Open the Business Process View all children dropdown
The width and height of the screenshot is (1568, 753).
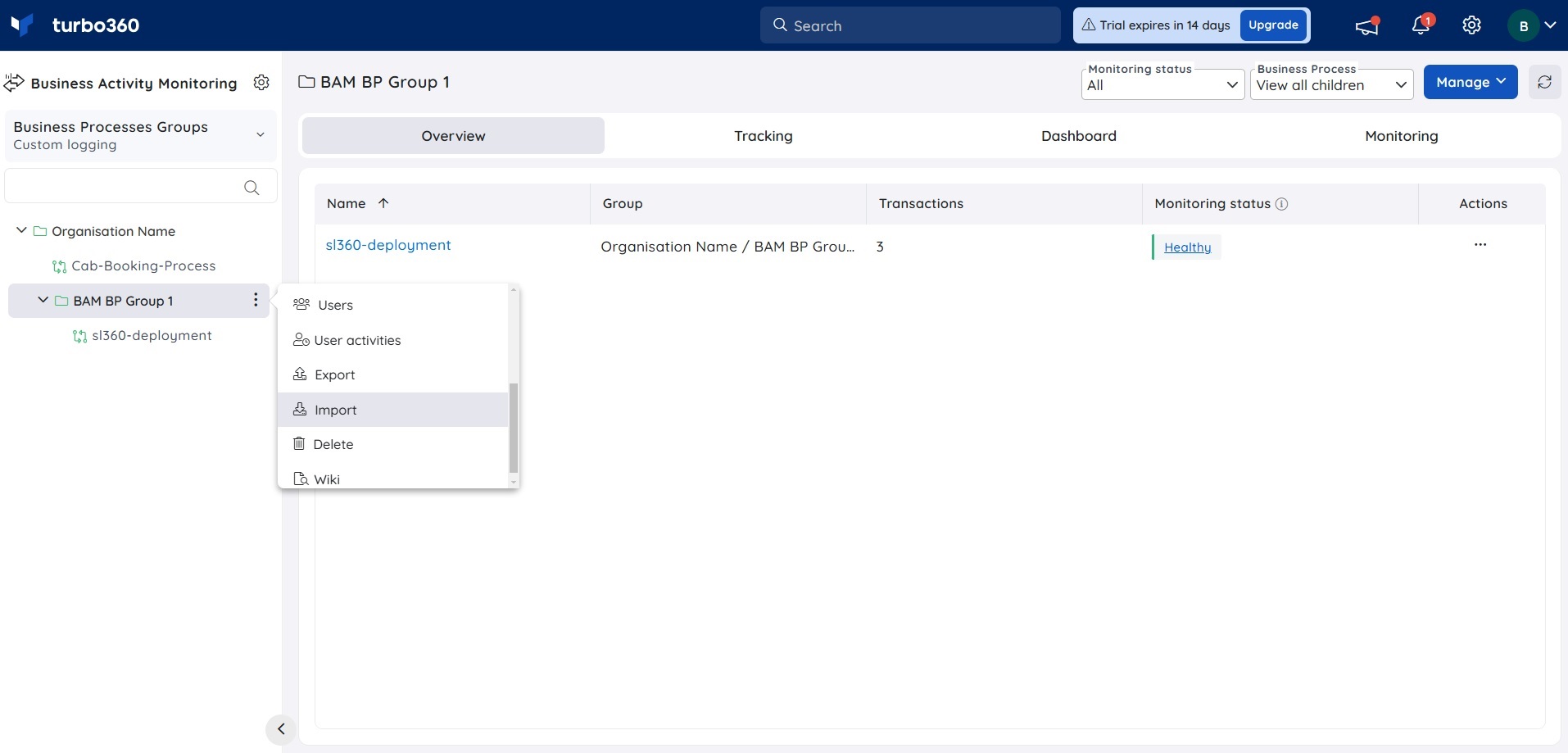click(1331, 85)
